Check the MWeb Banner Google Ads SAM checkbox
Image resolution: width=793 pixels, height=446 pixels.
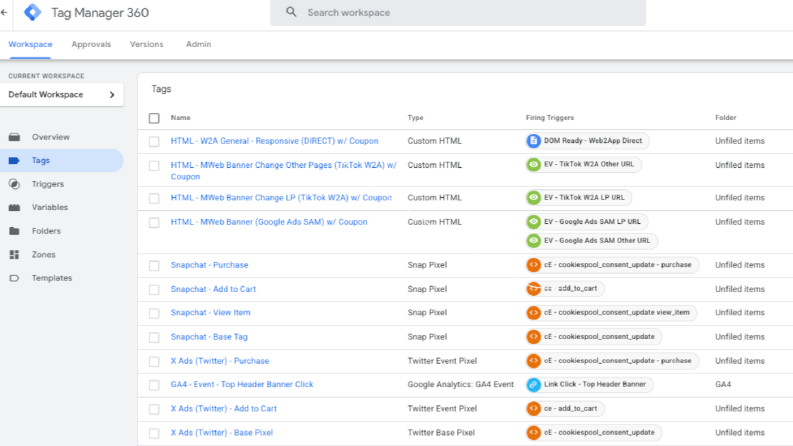tap(154, 222)
